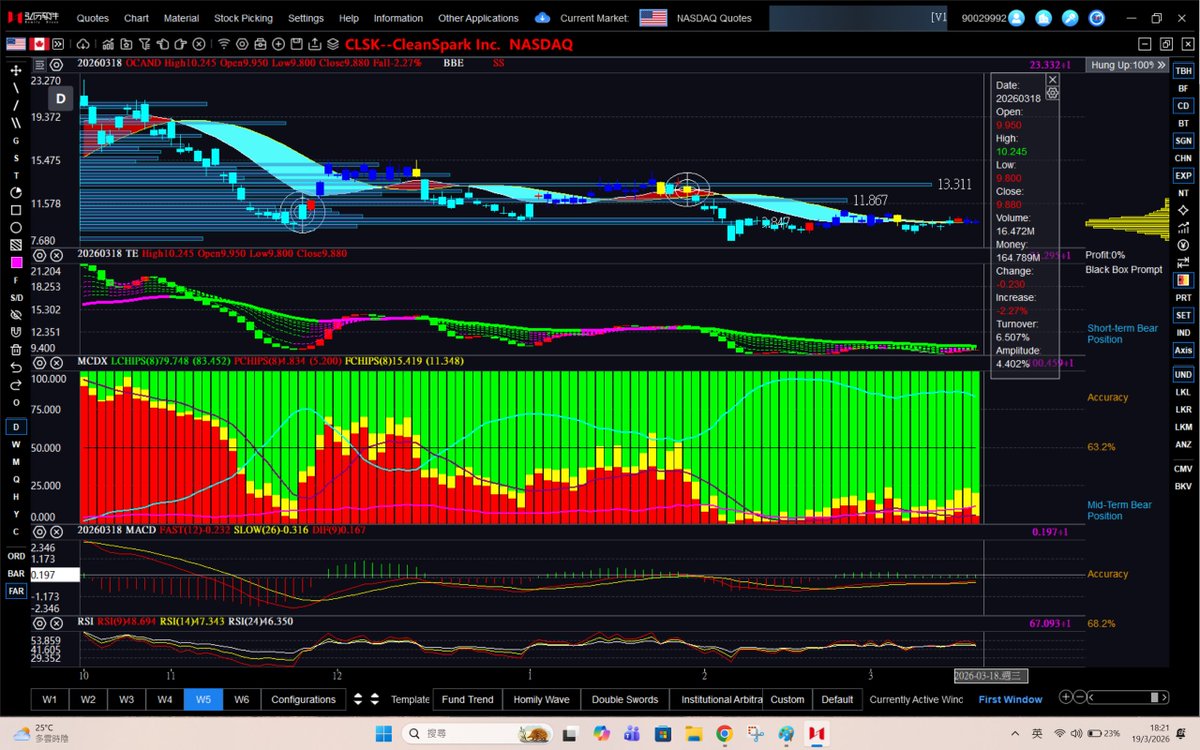The width and height of the screenshot is (1200, 750).
Task: Pick the magenta color swatch in toolbar
Action: coord(16,262)
